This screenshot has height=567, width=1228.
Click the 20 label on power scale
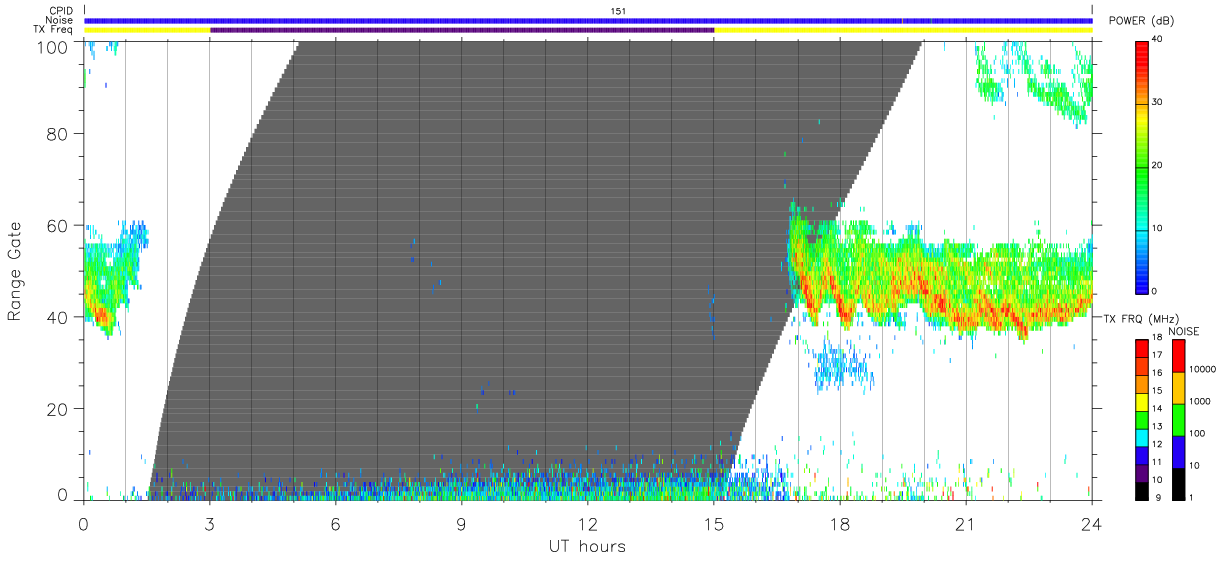(x=1158, y=165)
